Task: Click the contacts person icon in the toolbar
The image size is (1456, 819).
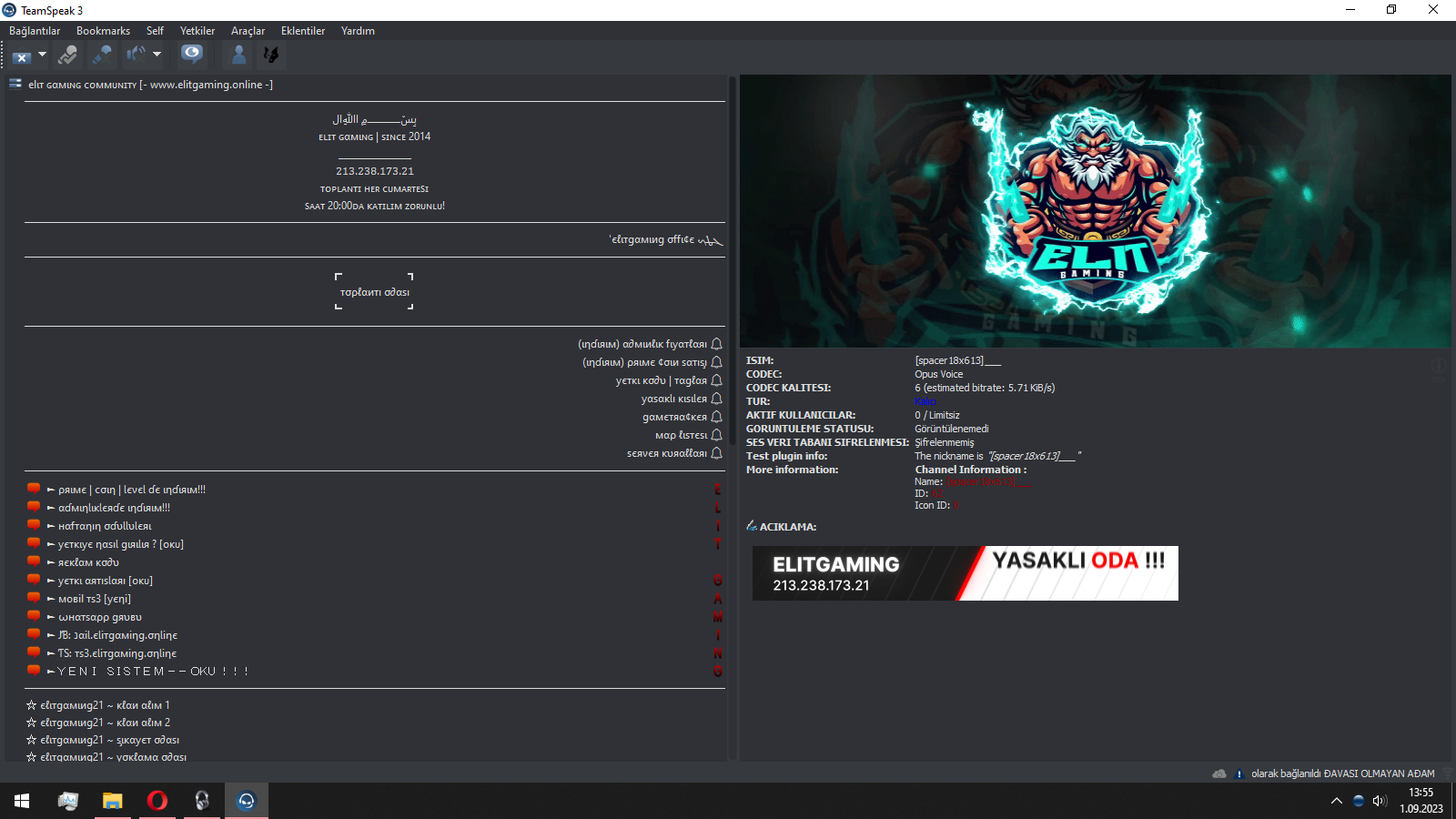Action: pyautogui.click(x=238, y=55)
